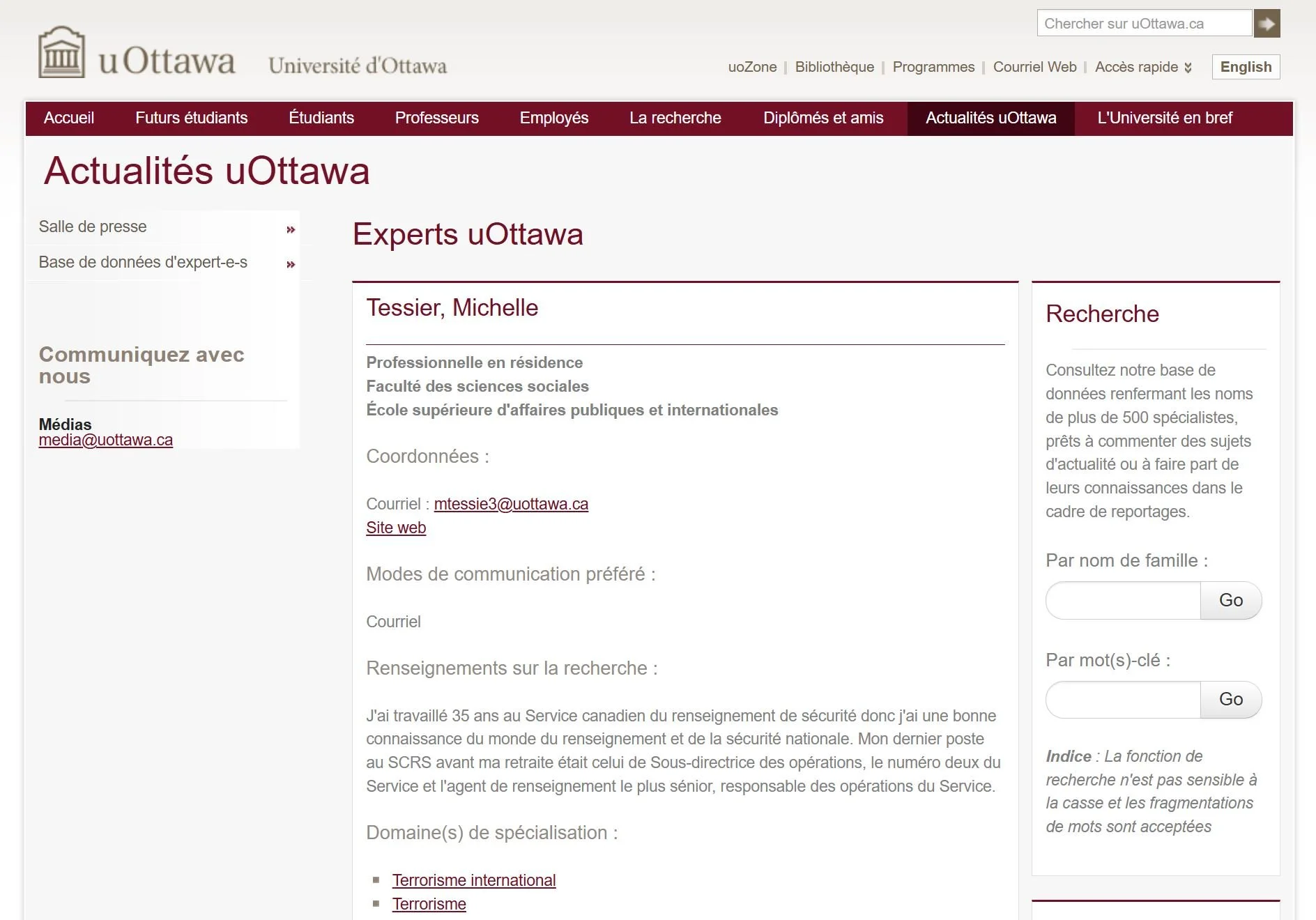Viewport: 1316px width, 920px height.
Task: Click the Par nom de famille input field
Action: (x=1123, y=600)
